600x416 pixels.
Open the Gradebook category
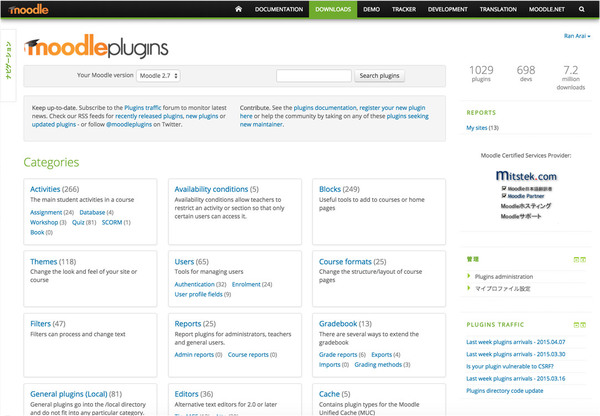(x=338, y=324)
